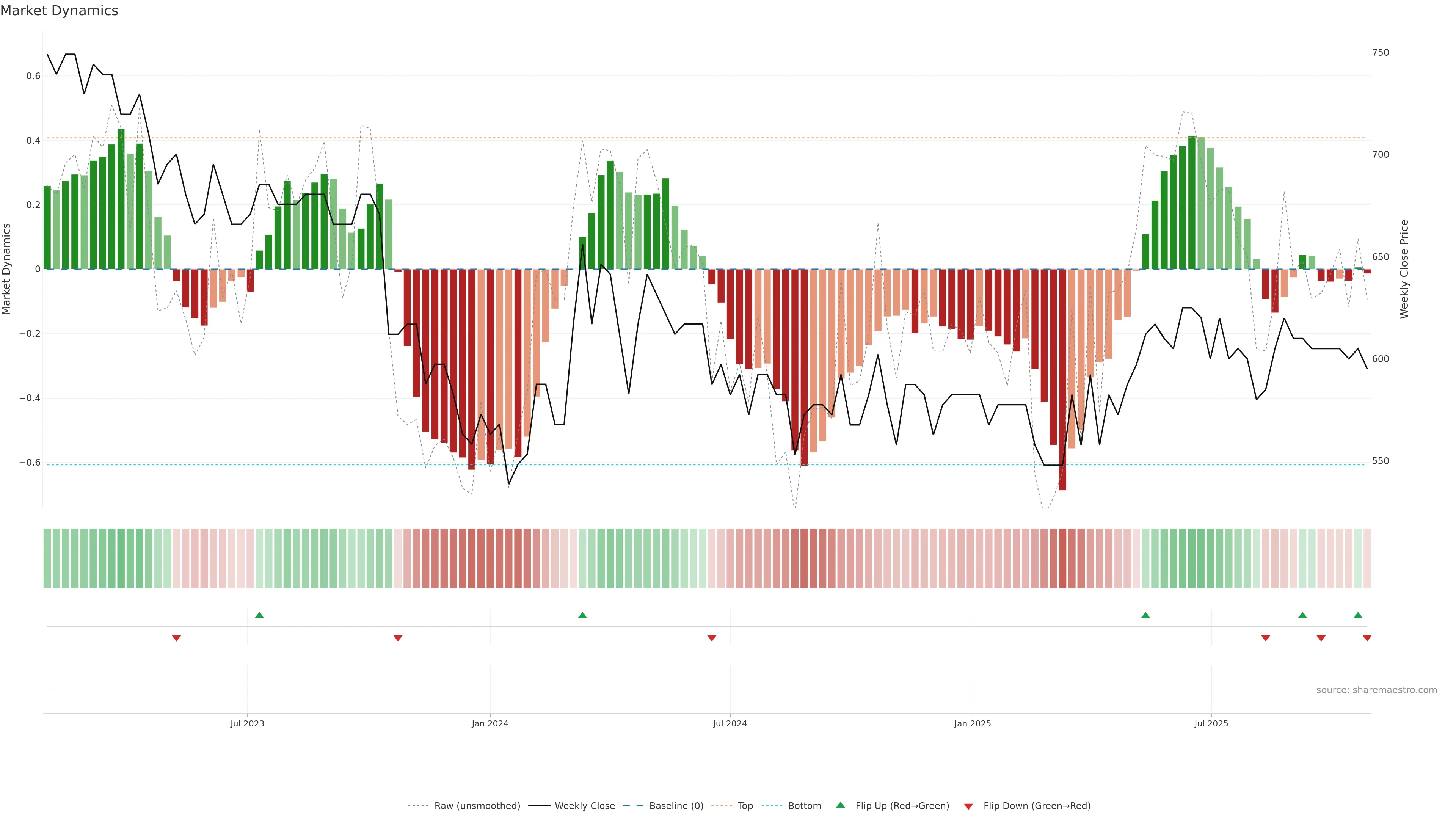Screen dimensions: 1456x819
Task: Toggle the Top legend entry
Action: pos(745,806)
